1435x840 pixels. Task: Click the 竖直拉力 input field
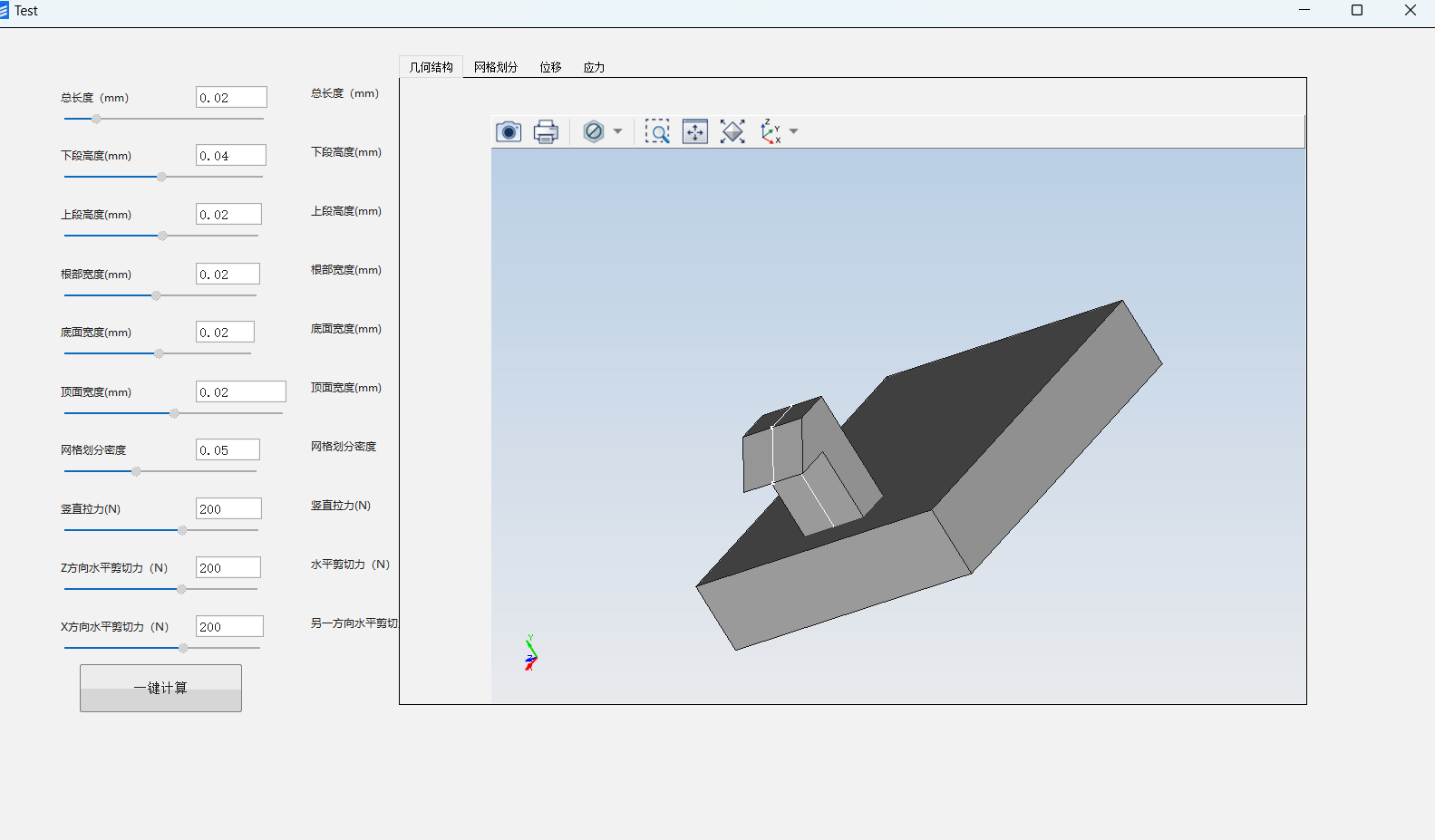[228, 508]
